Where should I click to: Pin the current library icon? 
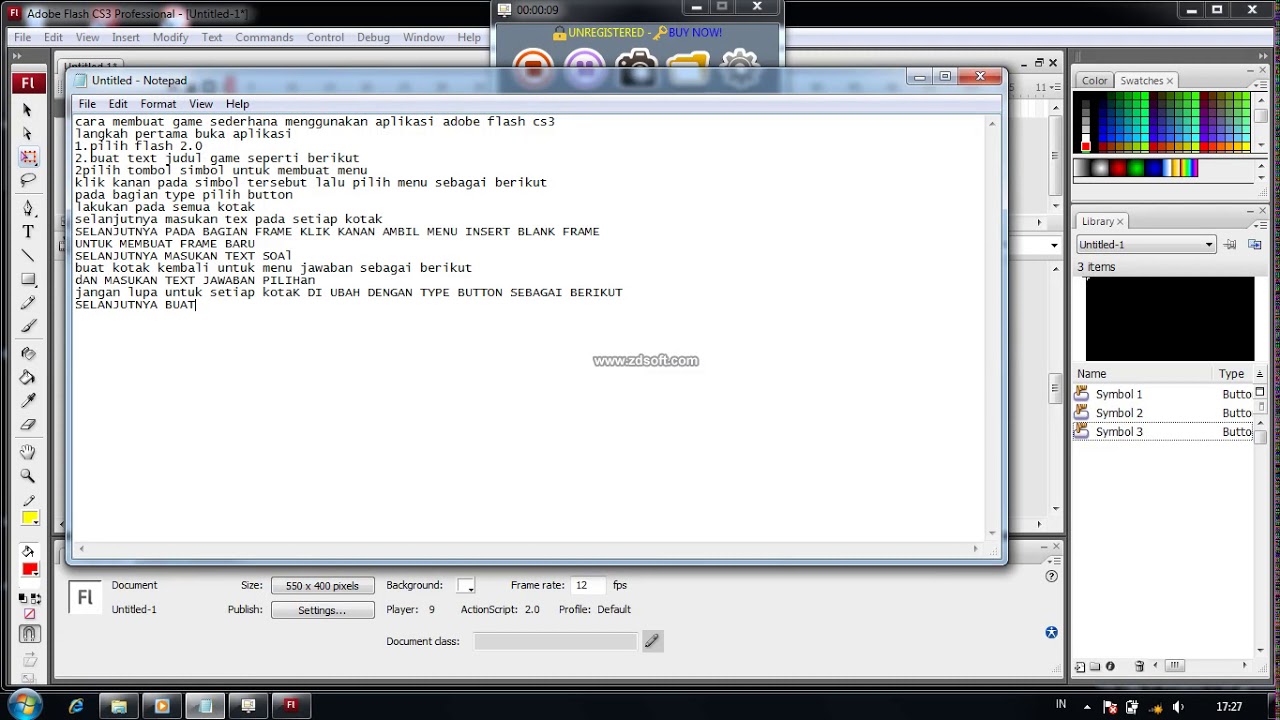pyautogui.click(x=1231, y=244)
